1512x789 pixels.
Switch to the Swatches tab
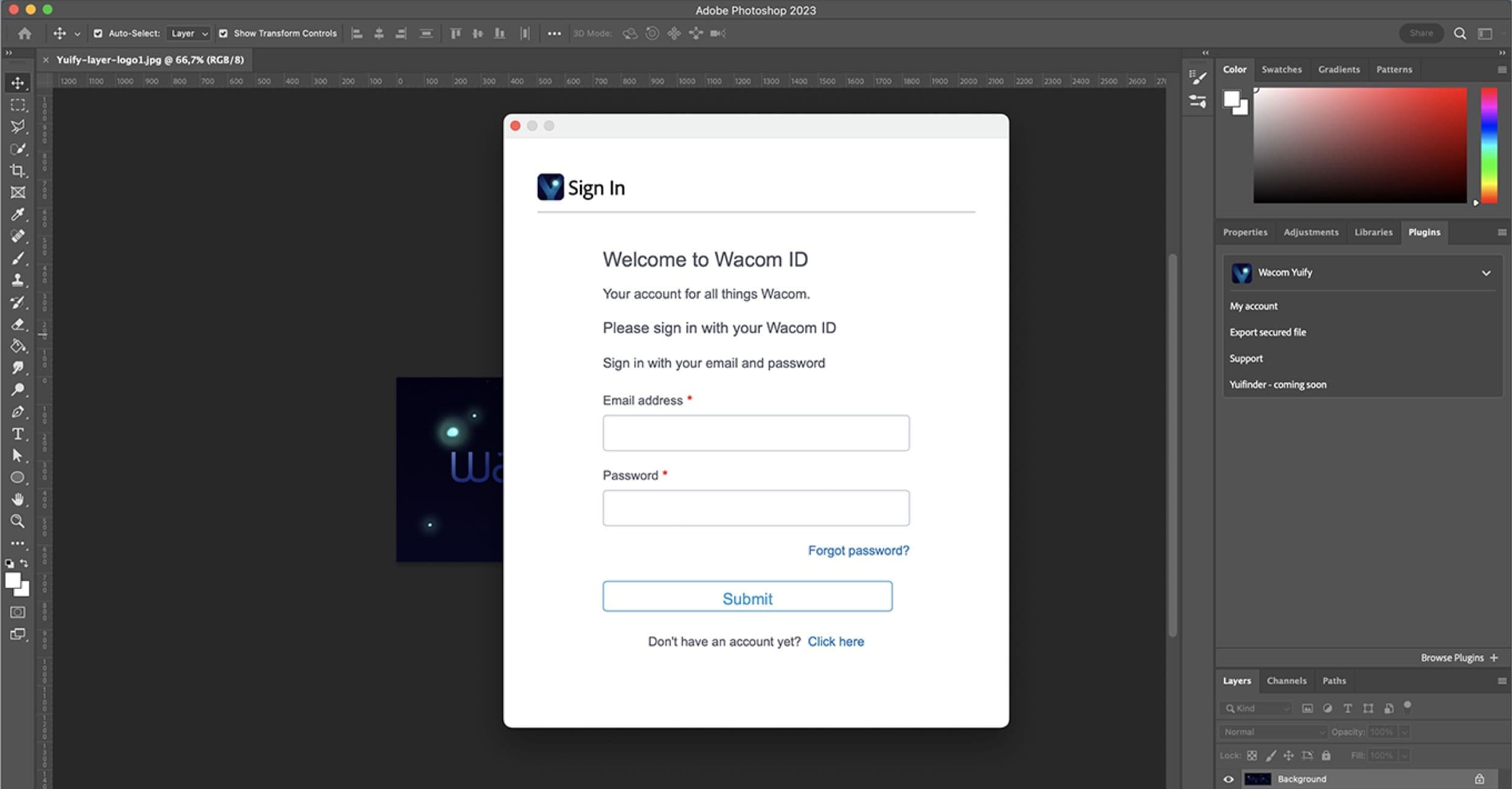click(x=1282, y=69)
